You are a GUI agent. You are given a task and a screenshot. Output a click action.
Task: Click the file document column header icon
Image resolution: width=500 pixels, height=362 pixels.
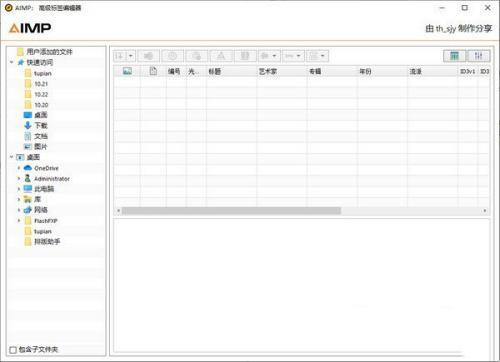click(153, 71)
